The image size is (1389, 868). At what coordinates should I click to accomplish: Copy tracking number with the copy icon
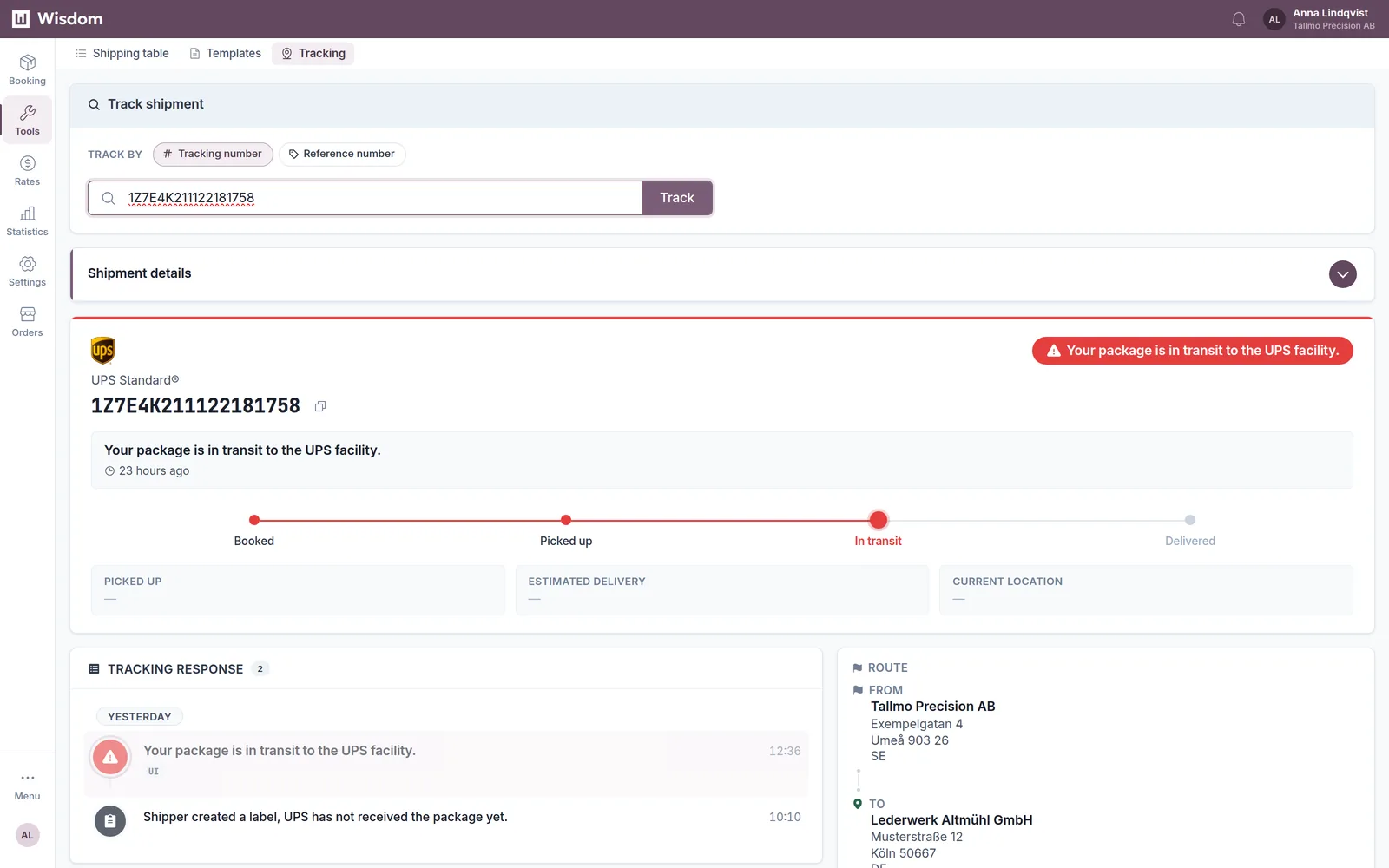pos(320,406)
